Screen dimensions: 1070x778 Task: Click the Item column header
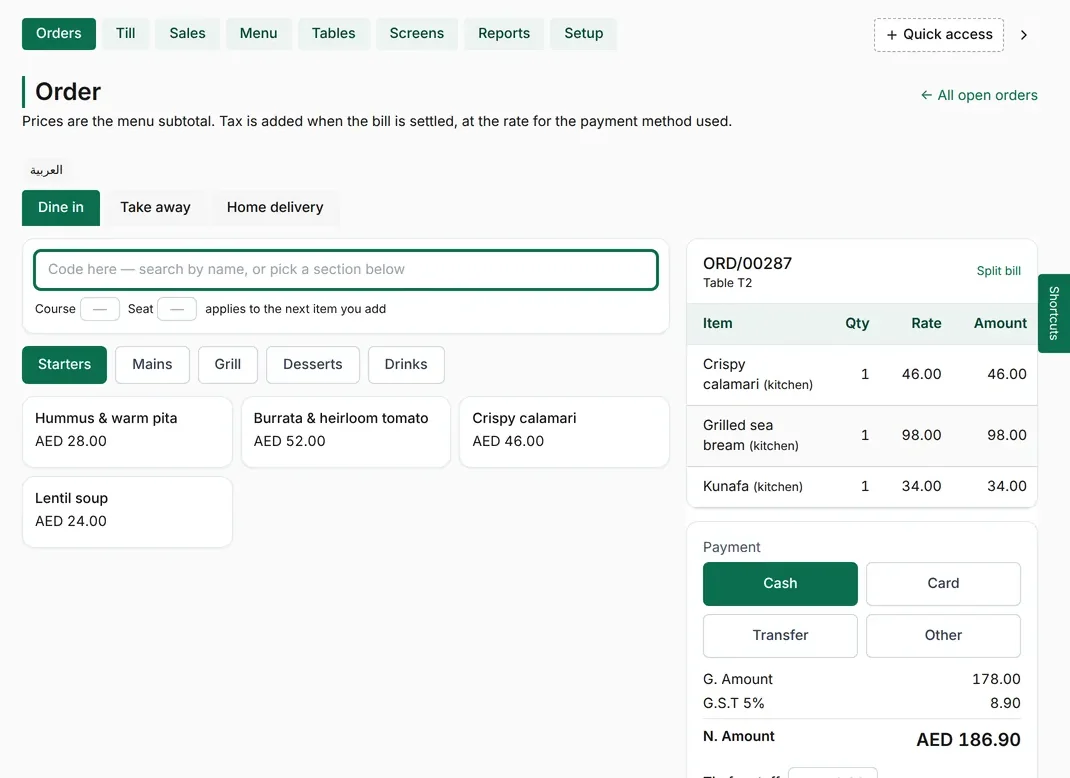[717, 323]
